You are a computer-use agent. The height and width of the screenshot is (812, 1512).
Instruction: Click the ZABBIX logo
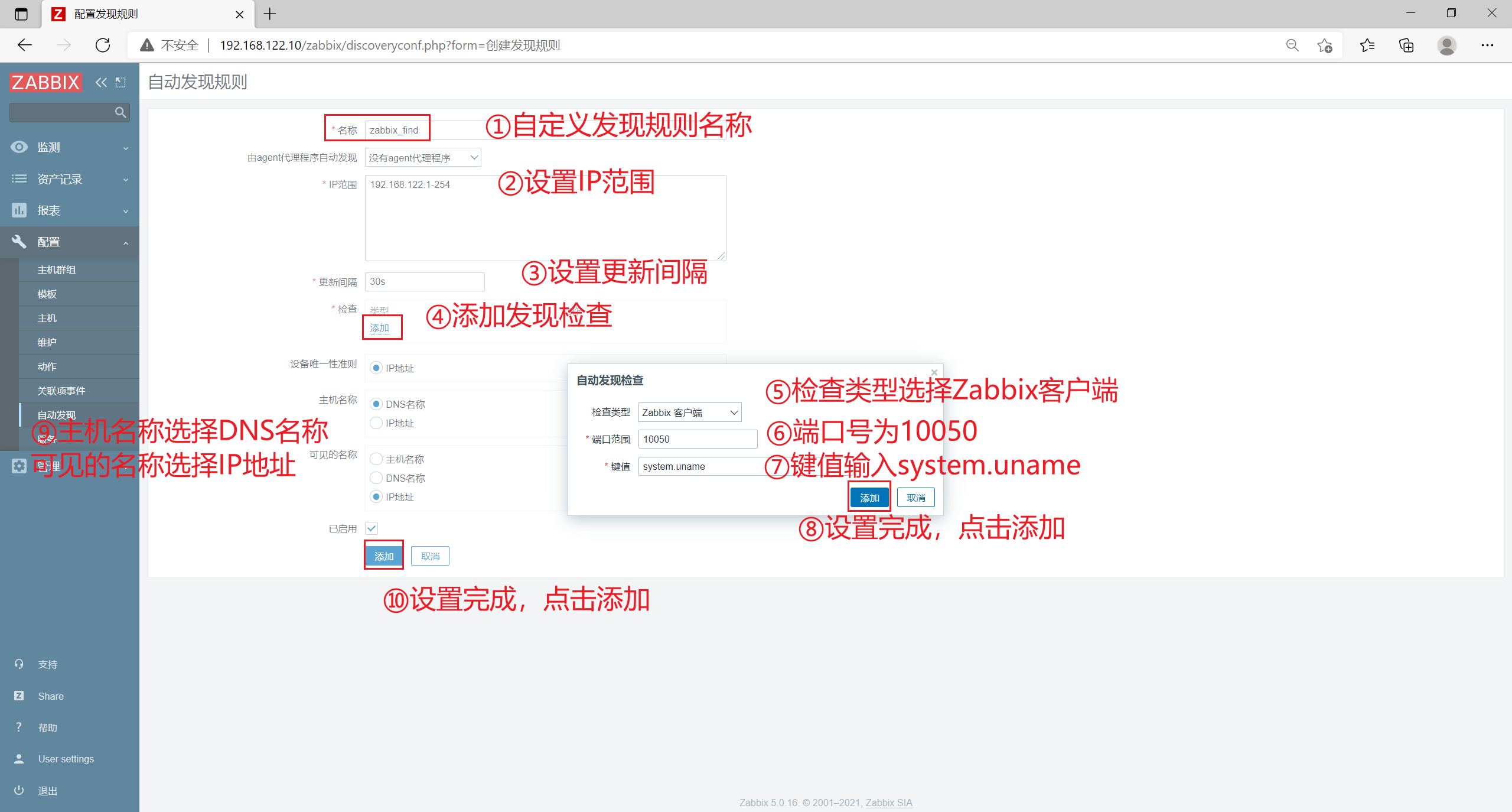(45, 82)
